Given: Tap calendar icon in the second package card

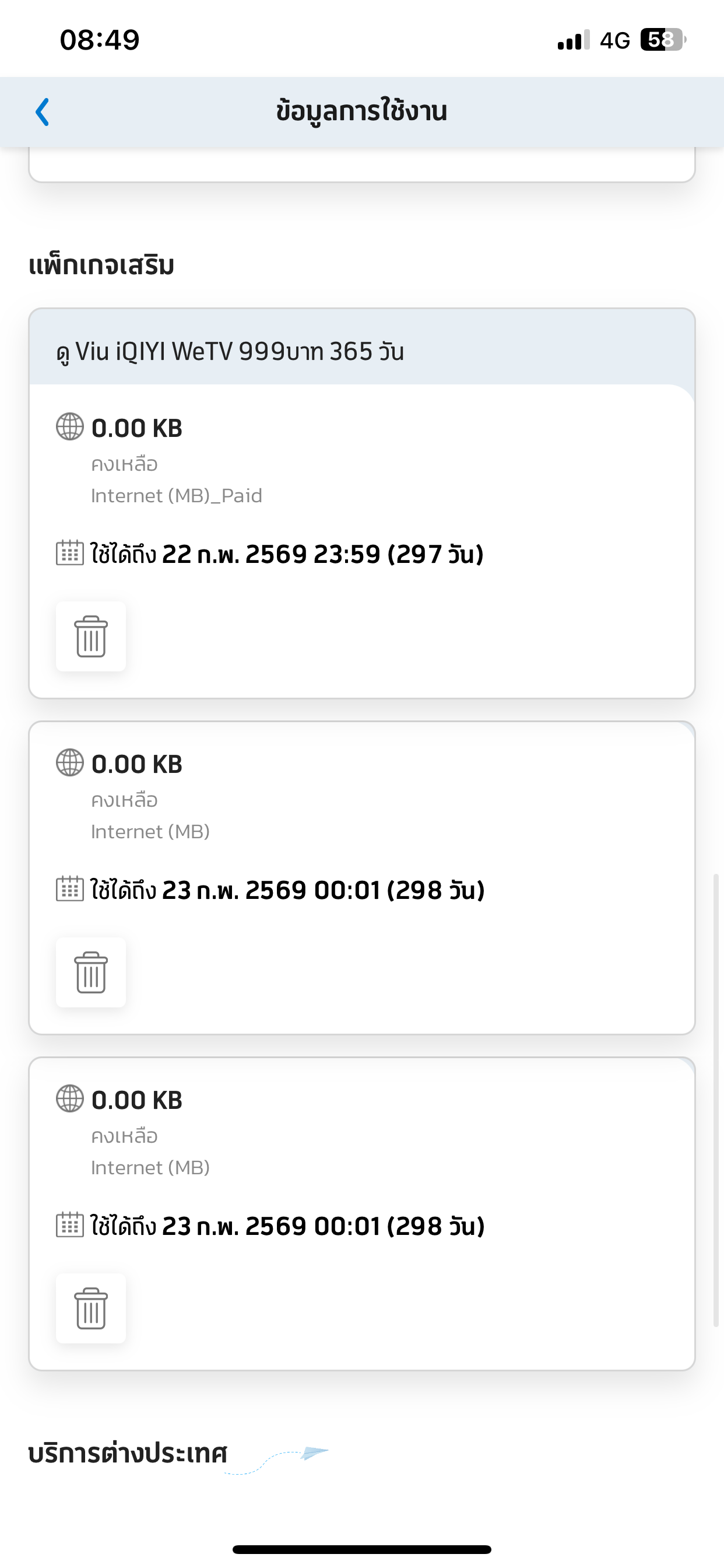Looking at the screenshot, I should coord(70,888).
